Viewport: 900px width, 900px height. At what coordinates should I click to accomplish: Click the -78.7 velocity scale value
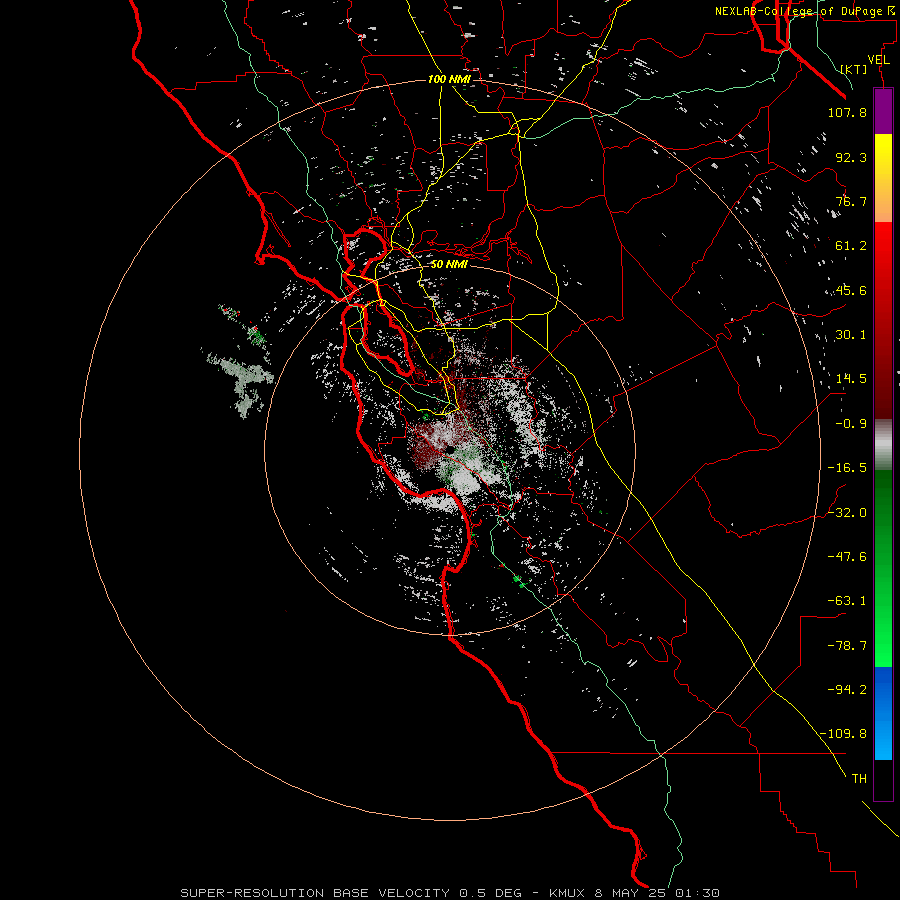847,646
